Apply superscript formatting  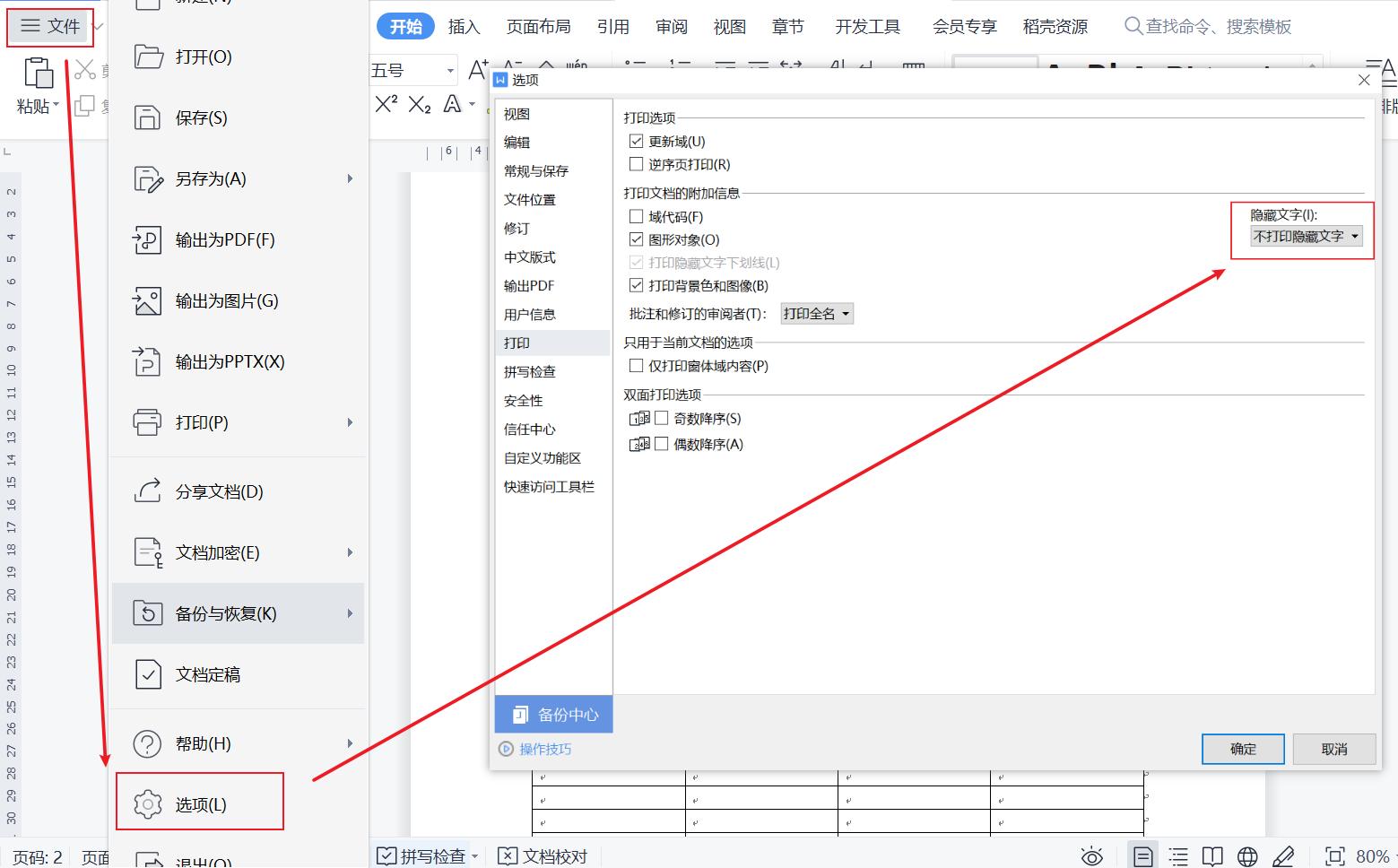pos(385,103)
